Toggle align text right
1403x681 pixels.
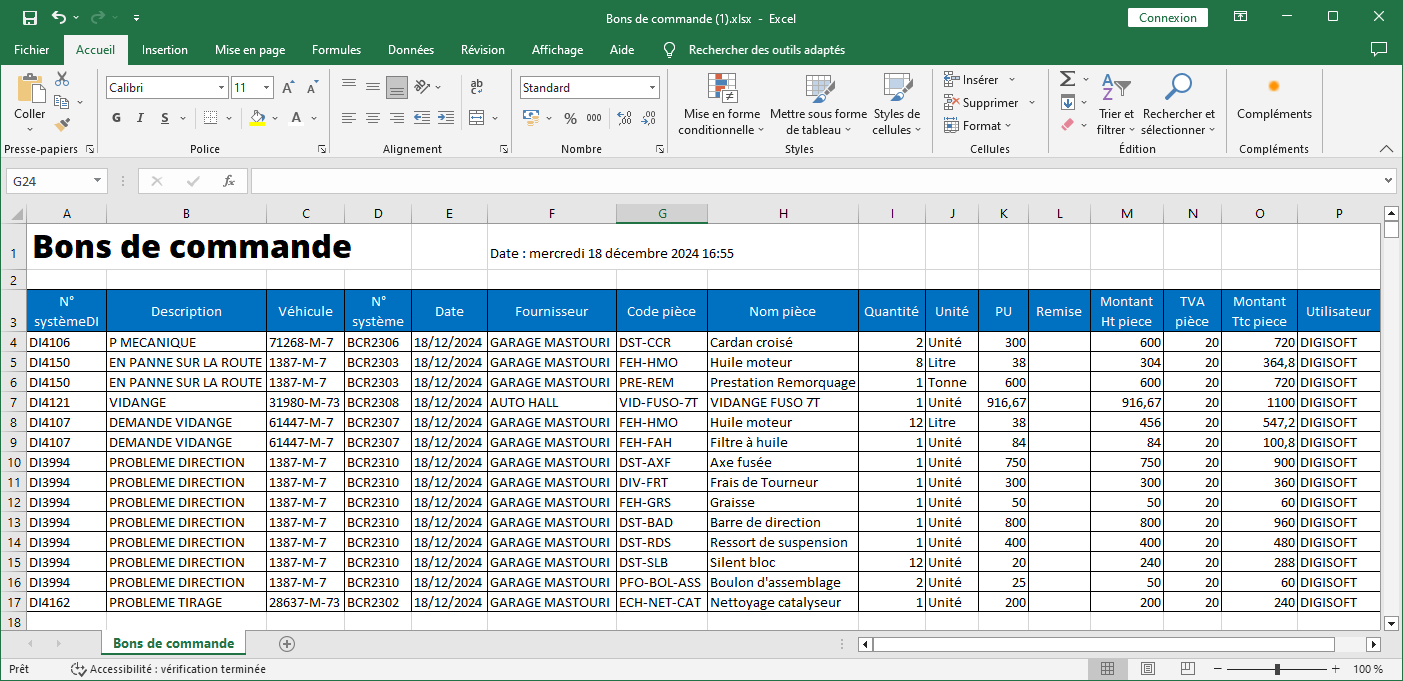pyautogui.click(x=397, y=118)
